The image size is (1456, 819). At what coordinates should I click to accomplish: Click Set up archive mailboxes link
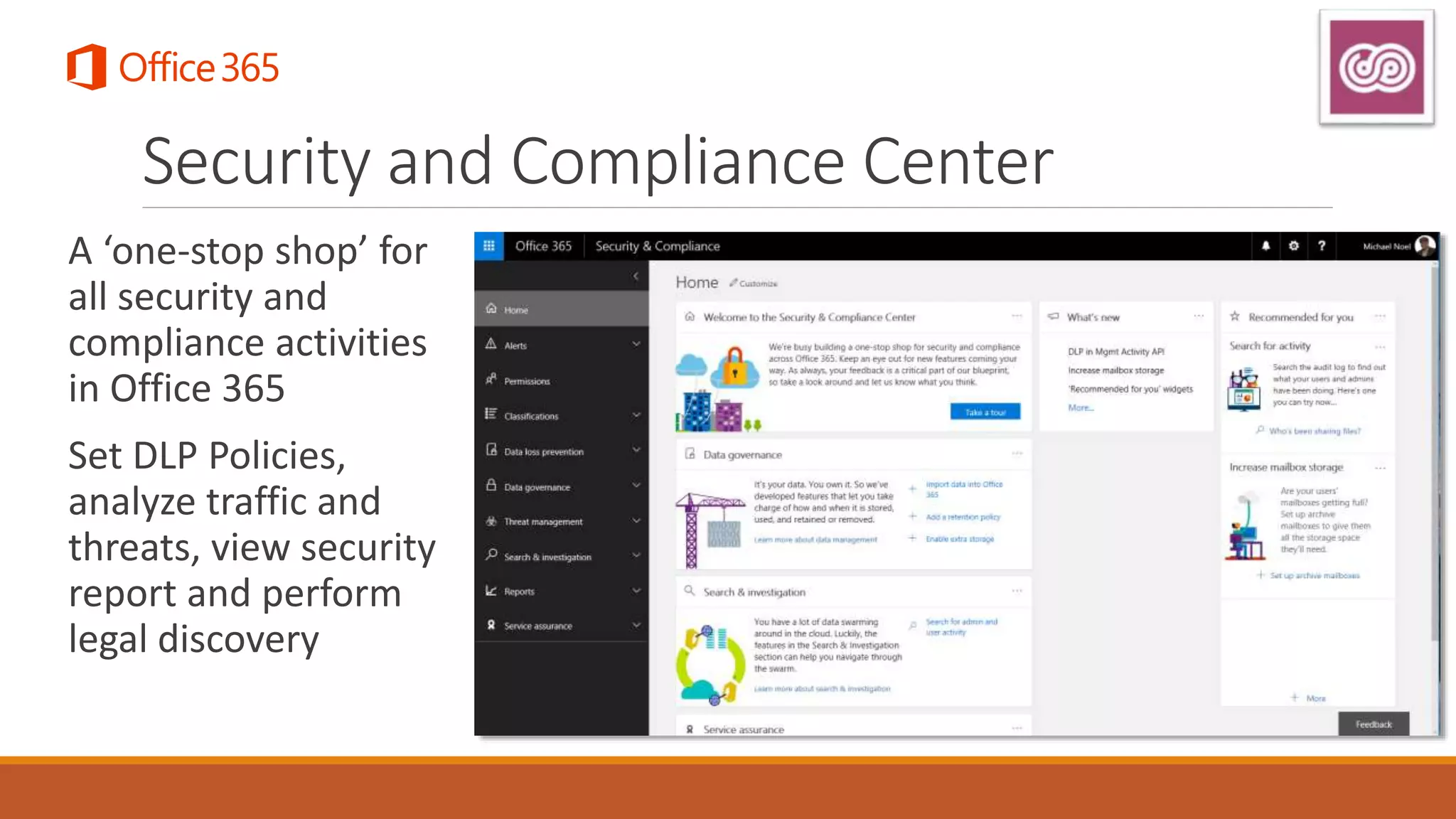pyautogui.click(x=1315, y=575)
